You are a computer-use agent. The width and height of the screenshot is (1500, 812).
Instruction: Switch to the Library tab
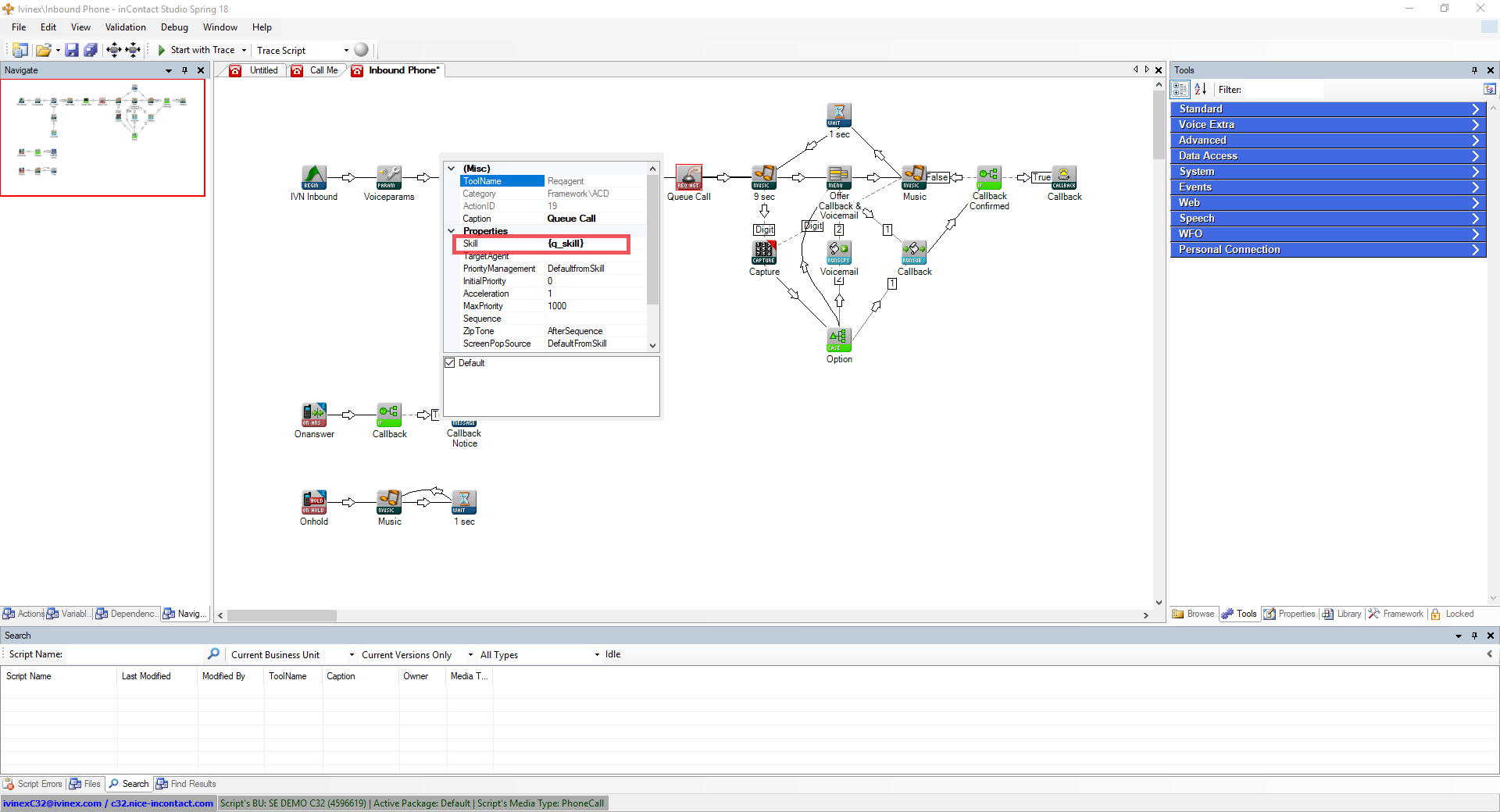(1341, 614)
